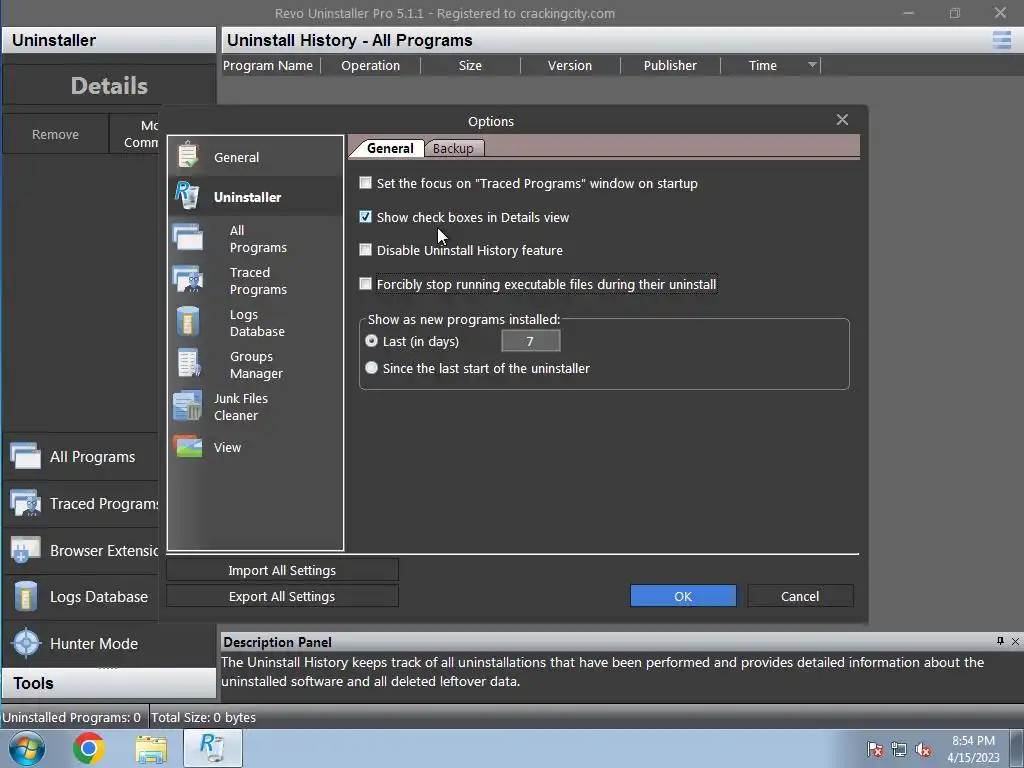Click Traced Programs icon in main left panel
1024x768 pixels.
pyautogui.click(x=25, y=503)
